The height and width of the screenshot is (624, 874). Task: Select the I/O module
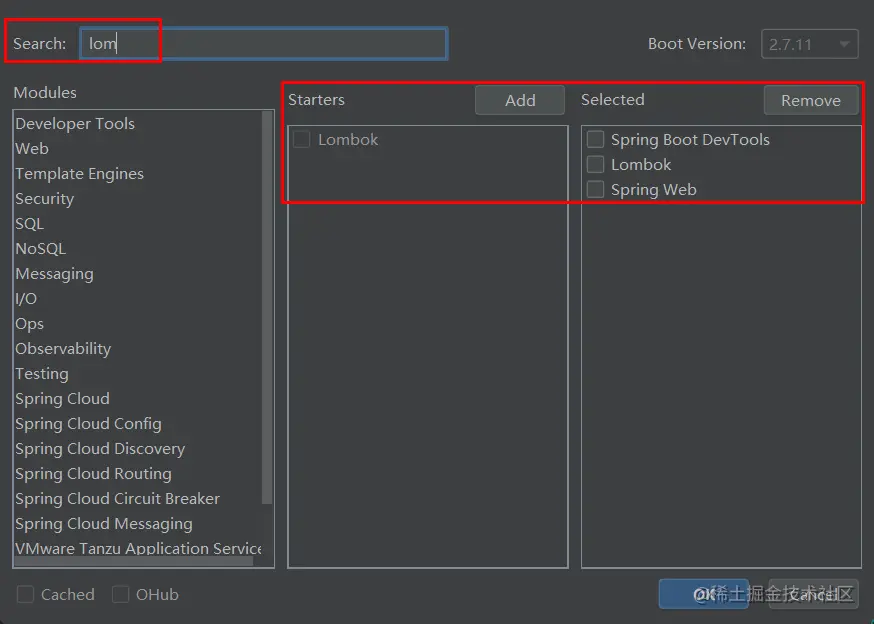(26, 299)
